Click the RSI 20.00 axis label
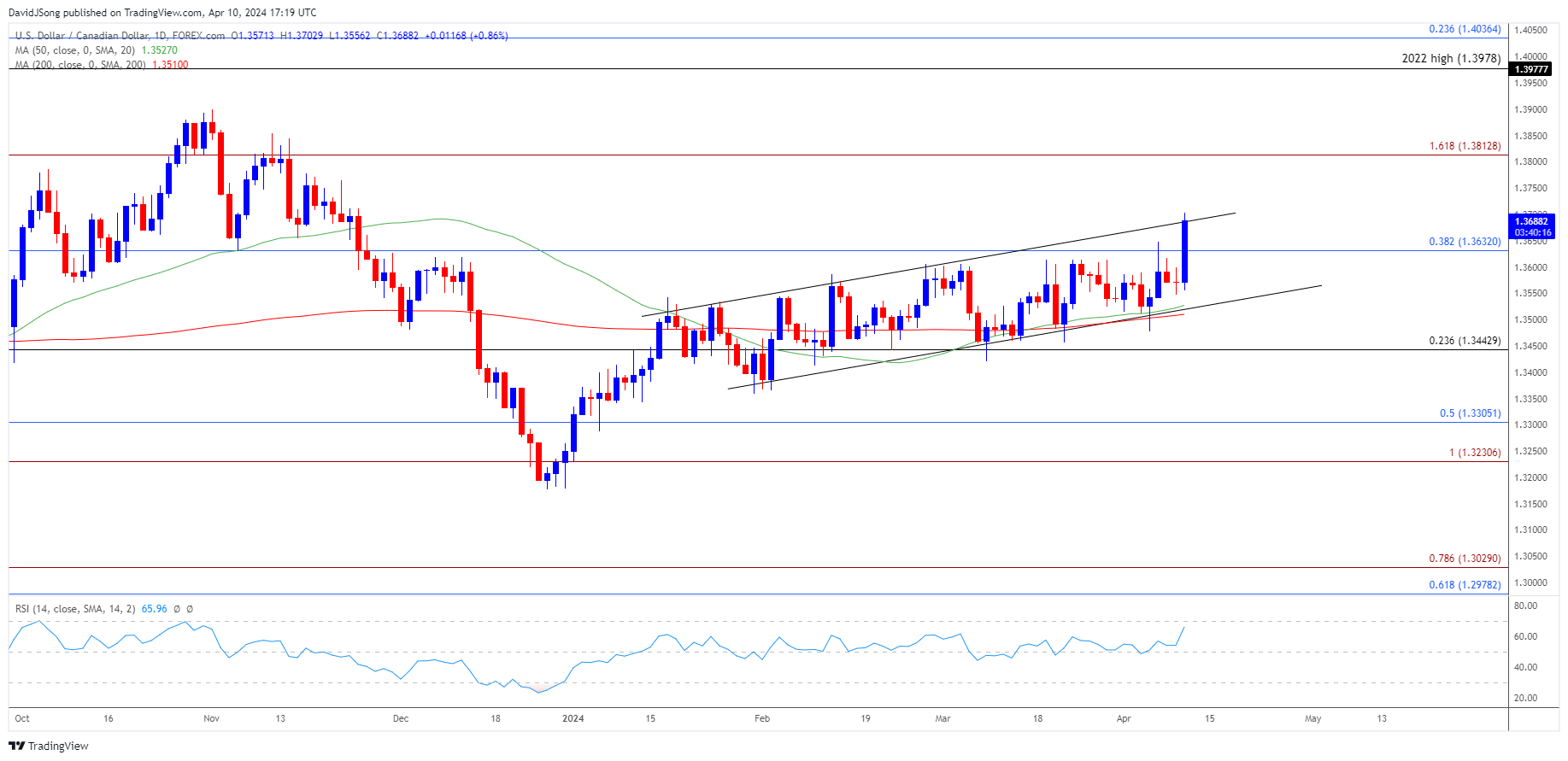 1525,698
